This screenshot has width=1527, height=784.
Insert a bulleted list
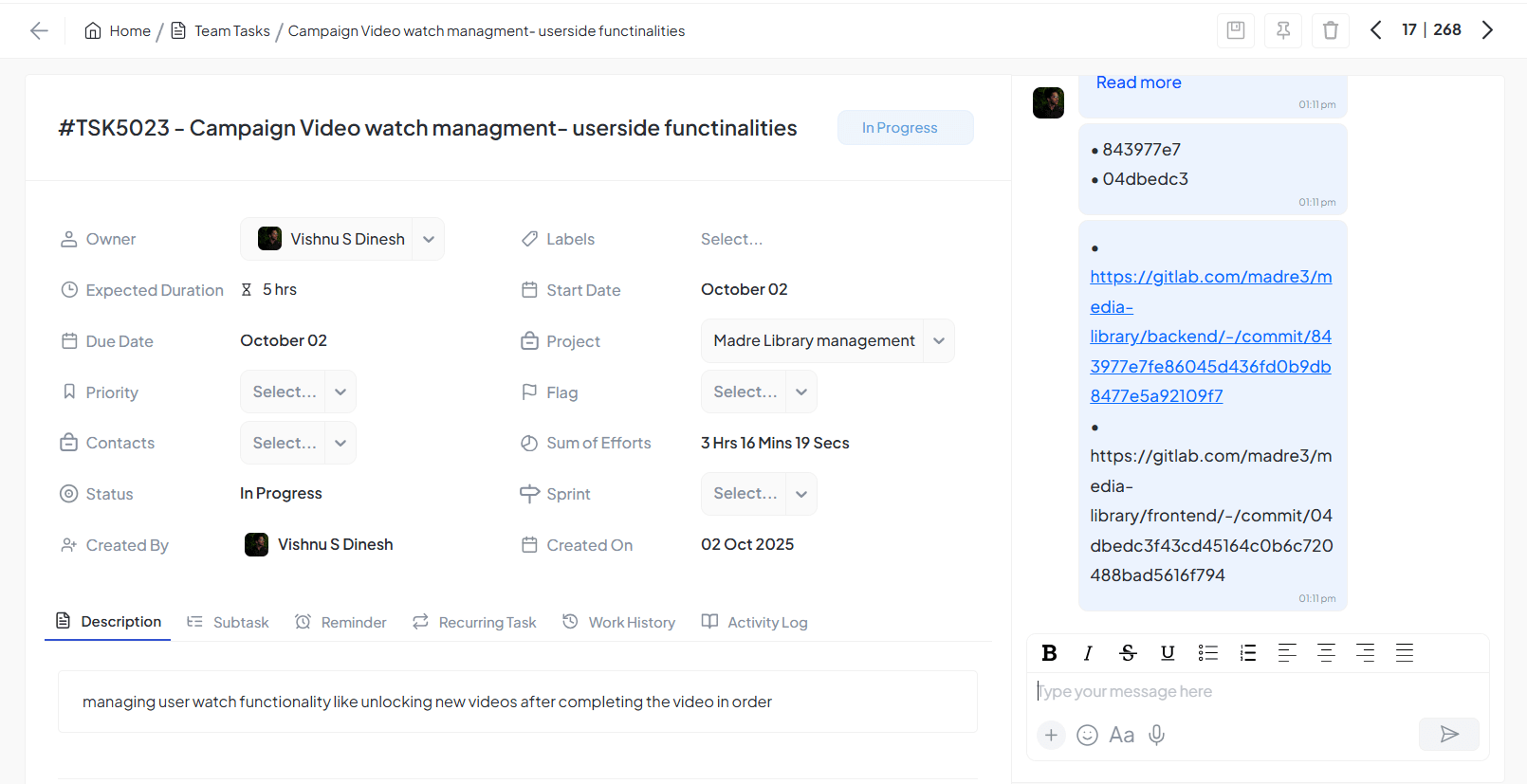coord(1207,652)
